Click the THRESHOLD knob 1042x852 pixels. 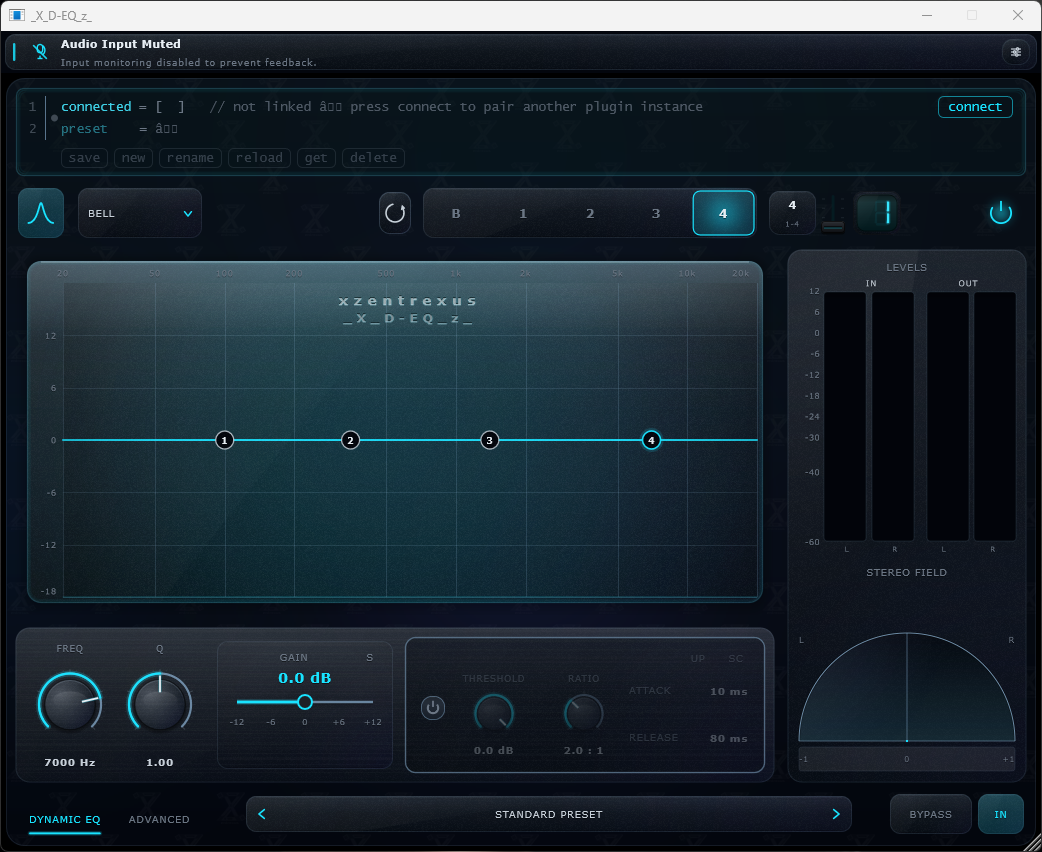[x=493, y=715]
